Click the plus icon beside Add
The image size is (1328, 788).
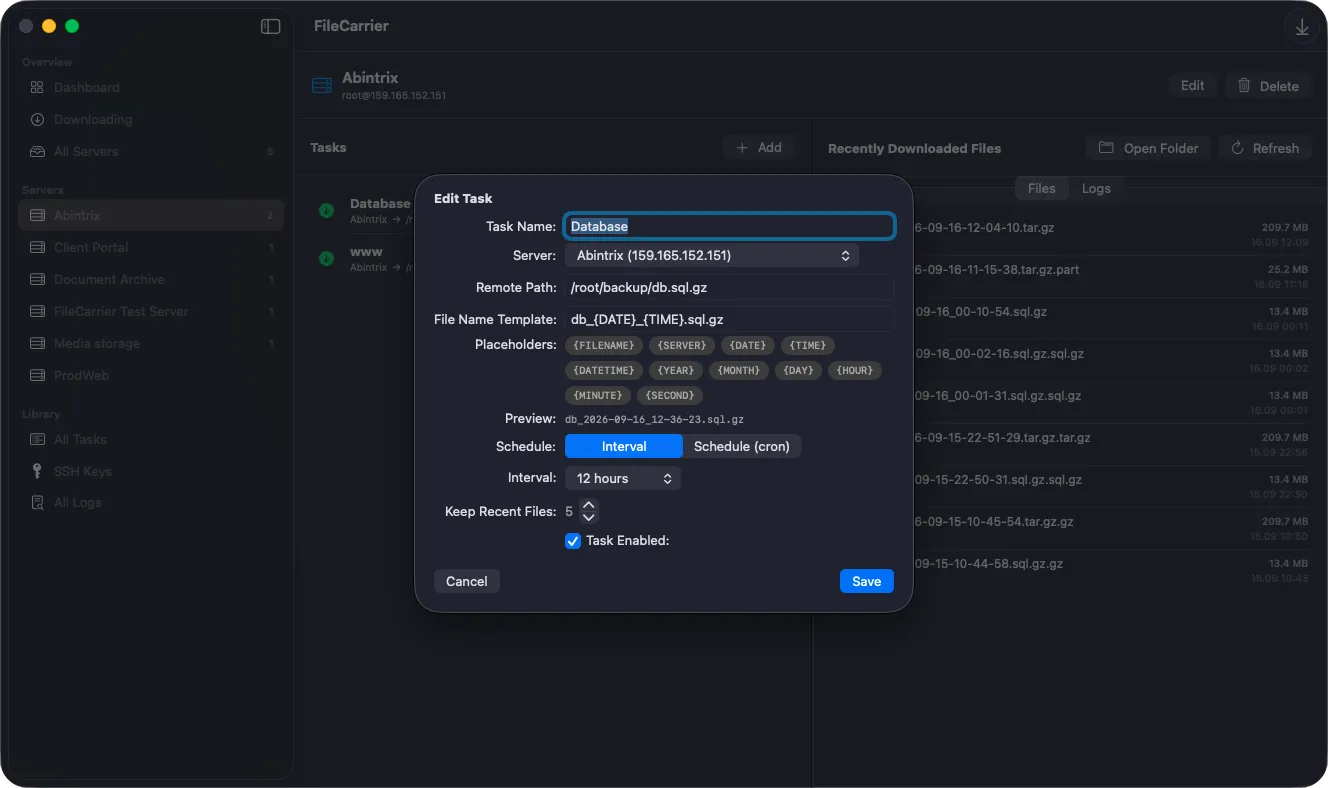click(x=742, y=147)
